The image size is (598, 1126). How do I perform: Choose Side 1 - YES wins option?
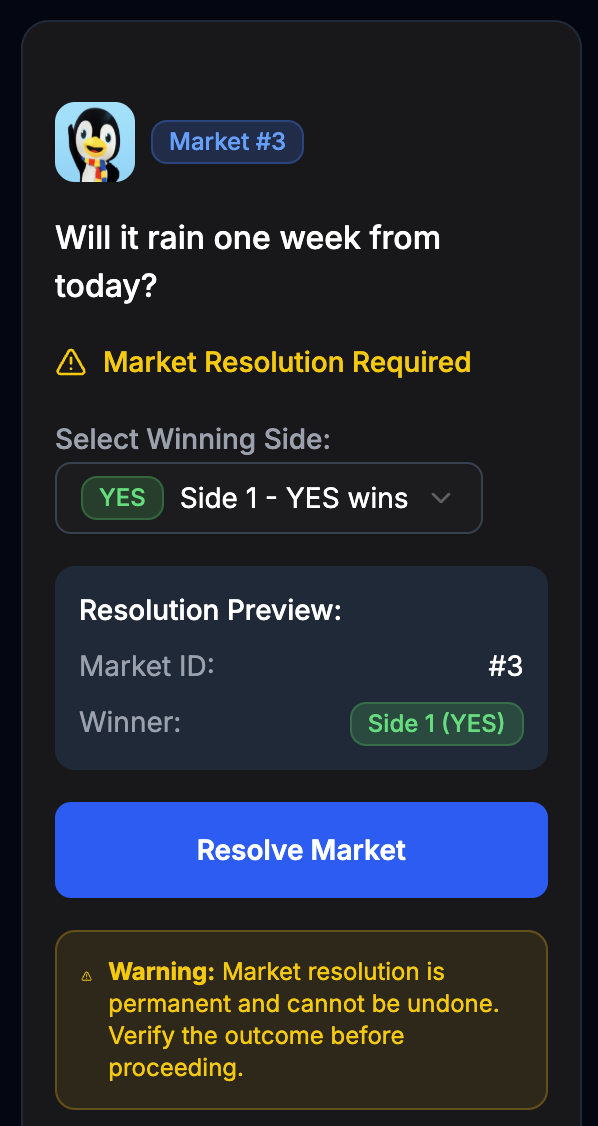pos(293,497)
